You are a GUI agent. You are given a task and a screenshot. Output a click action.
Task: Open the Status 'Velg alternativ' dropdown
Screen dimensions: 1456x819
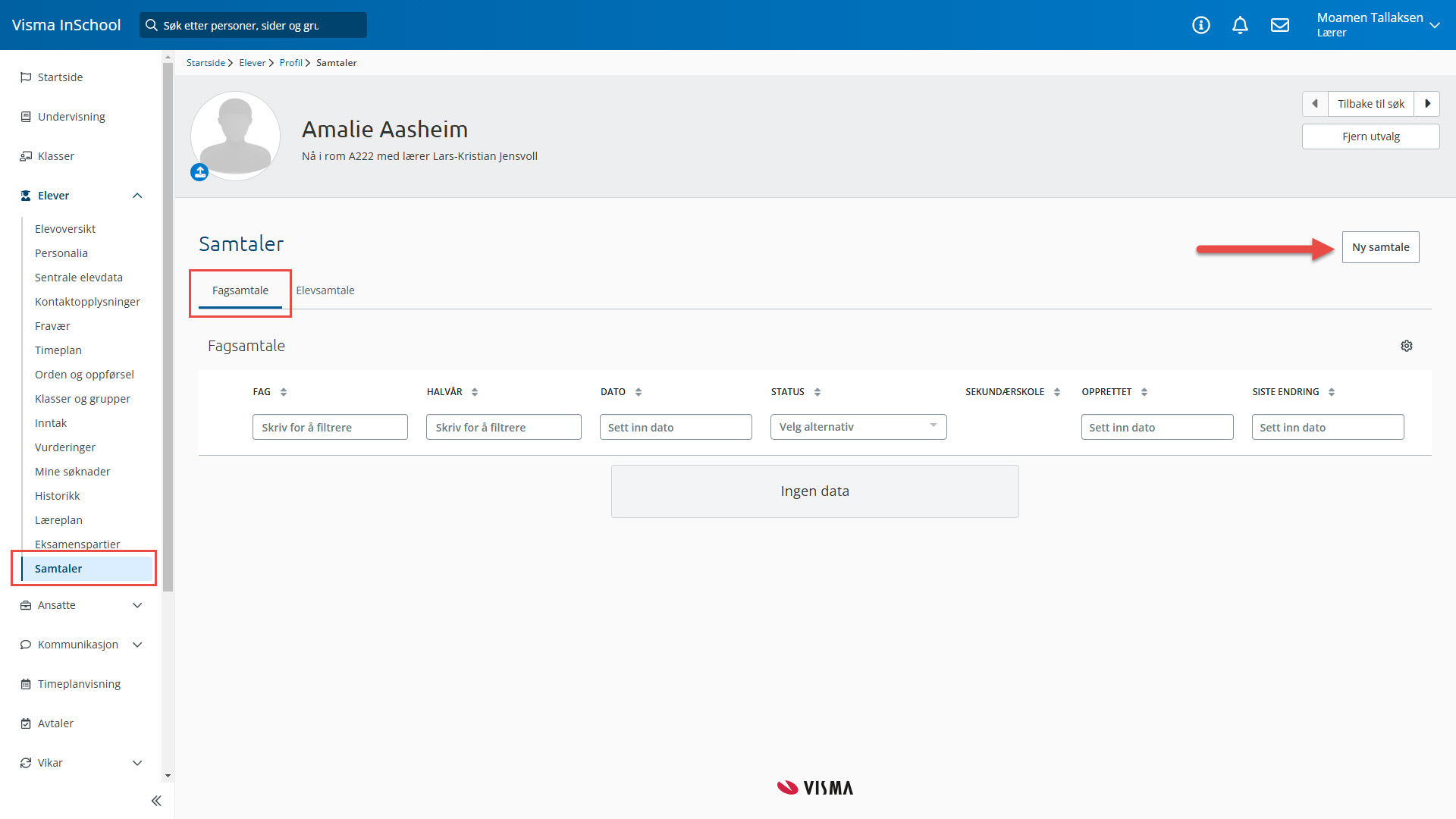(x=858, y=427)
